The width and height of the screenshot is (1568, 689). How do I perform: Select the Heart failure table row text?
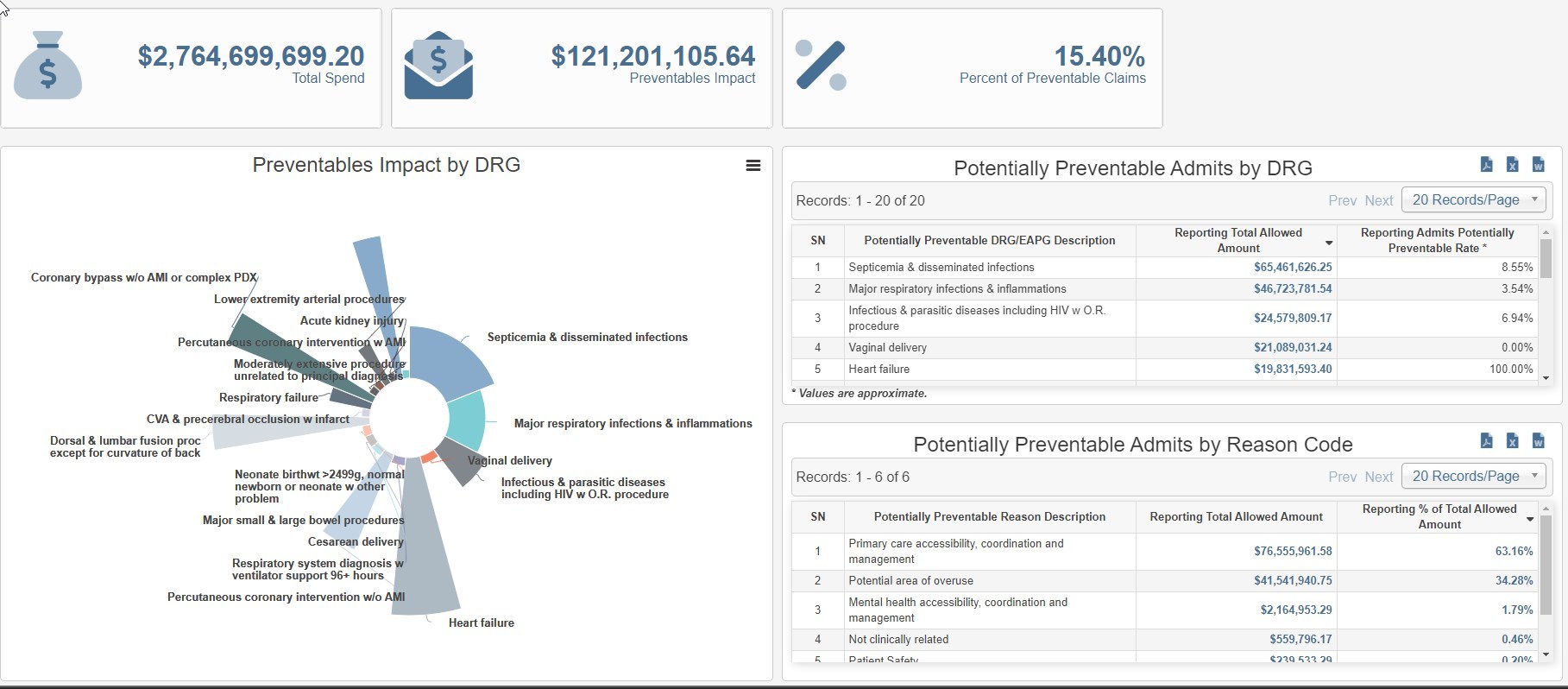tap(879, 370)
